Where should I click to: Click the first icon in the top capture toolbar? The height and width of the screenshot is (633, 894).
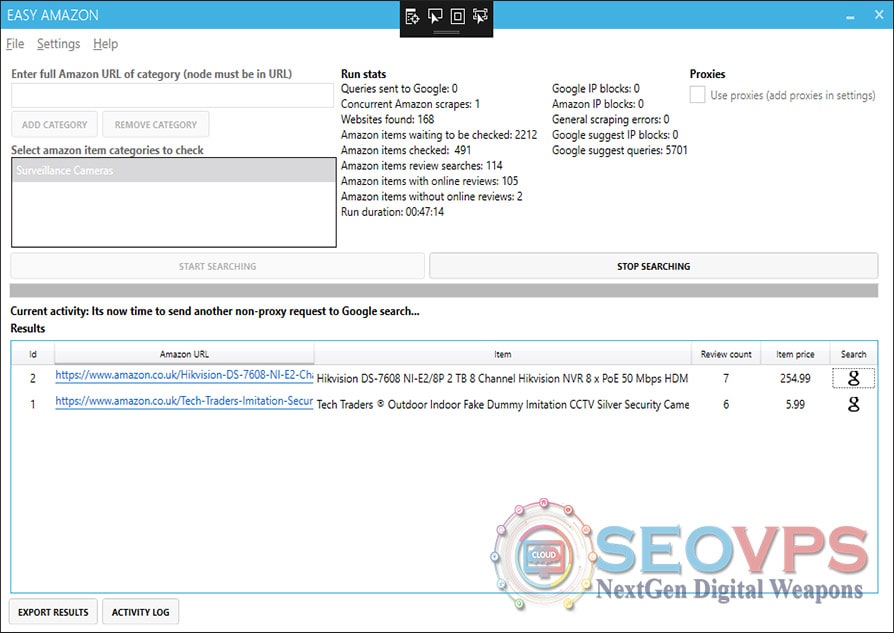[412, 17]
